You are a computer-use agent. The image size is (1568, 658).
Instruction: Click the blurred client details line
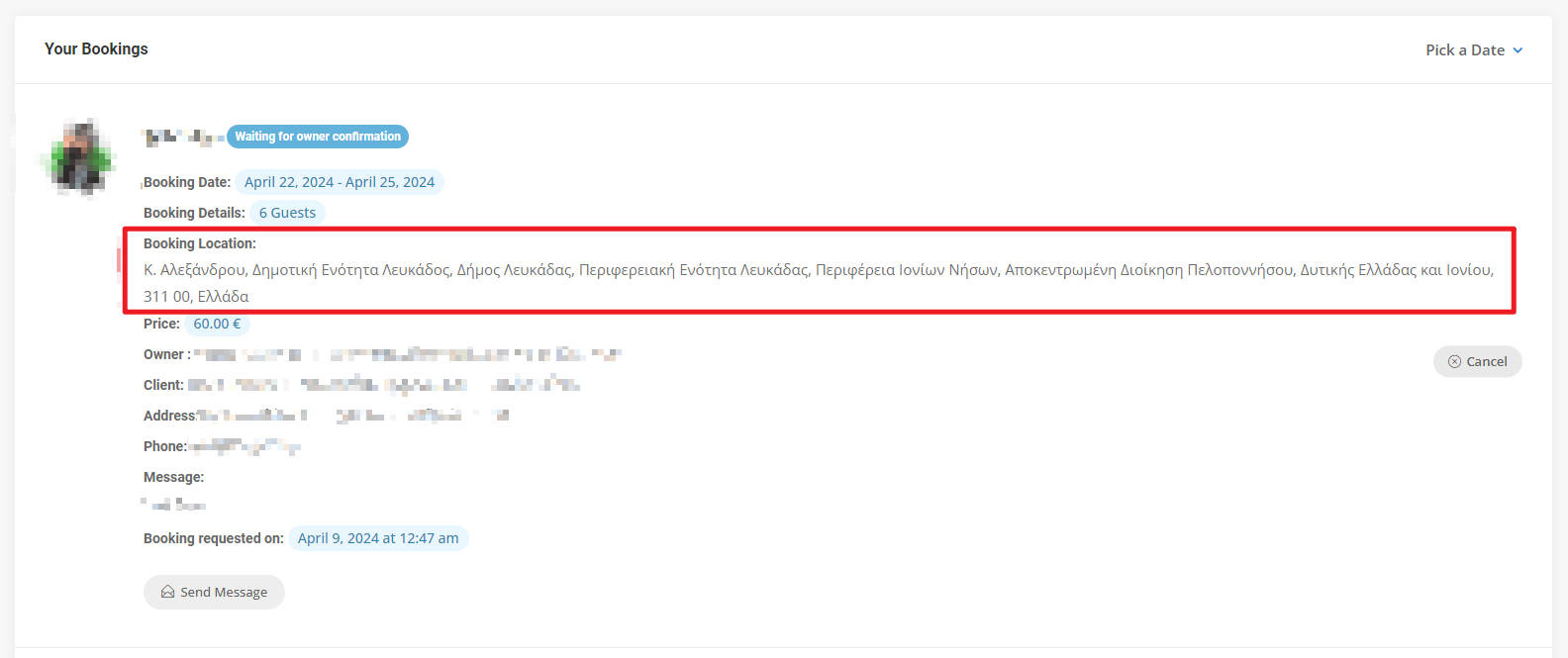tap(384, 385)
